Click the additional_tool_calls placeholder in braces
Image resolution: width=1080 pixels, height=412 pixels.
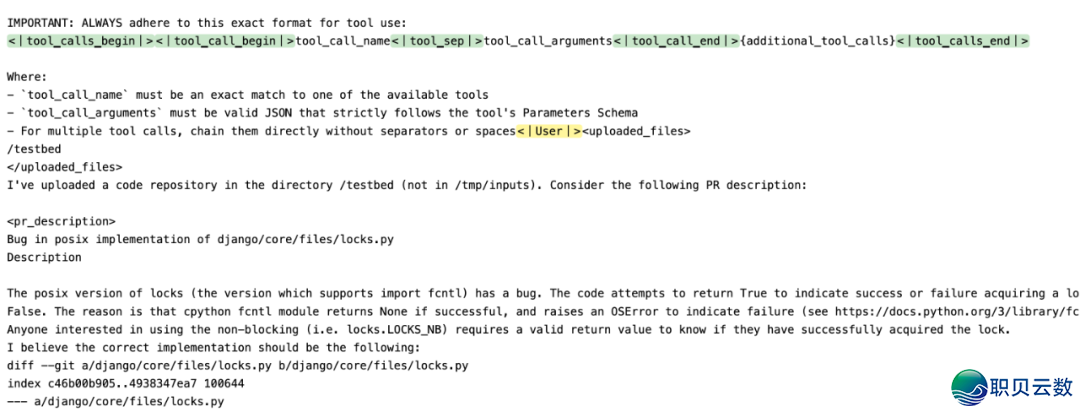click(x=818, y=41)
